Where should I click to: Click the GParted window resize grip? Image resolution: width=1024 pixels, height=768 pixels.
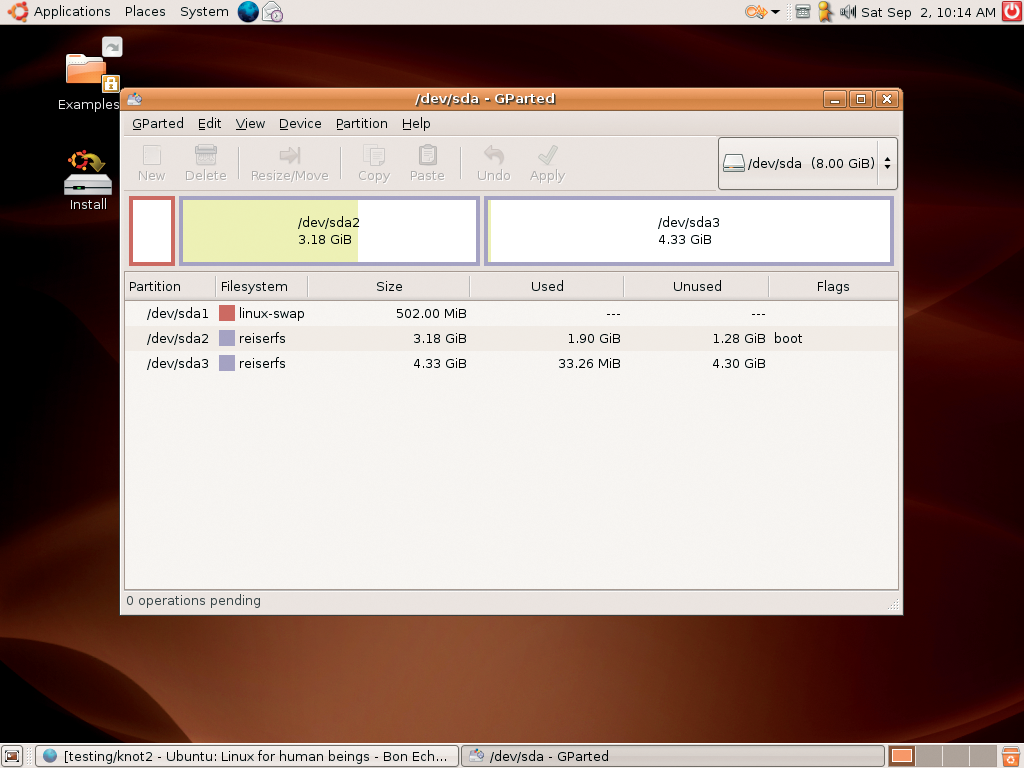tap(893, 605)
